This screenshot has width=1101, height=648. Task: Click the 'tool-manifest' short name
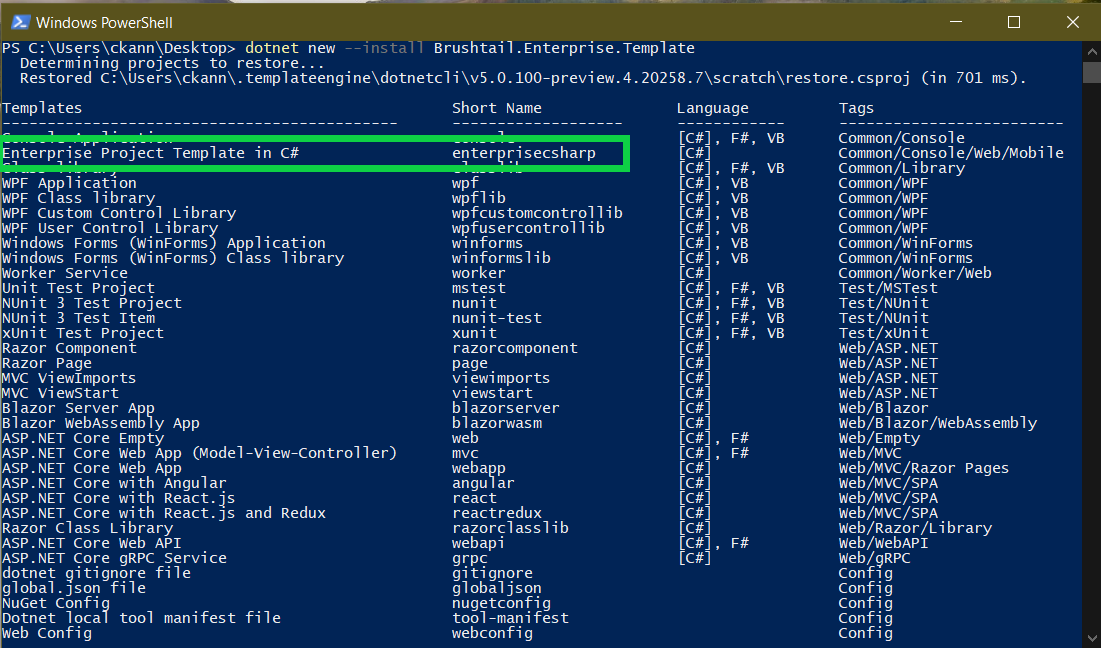tap(510, 619)
